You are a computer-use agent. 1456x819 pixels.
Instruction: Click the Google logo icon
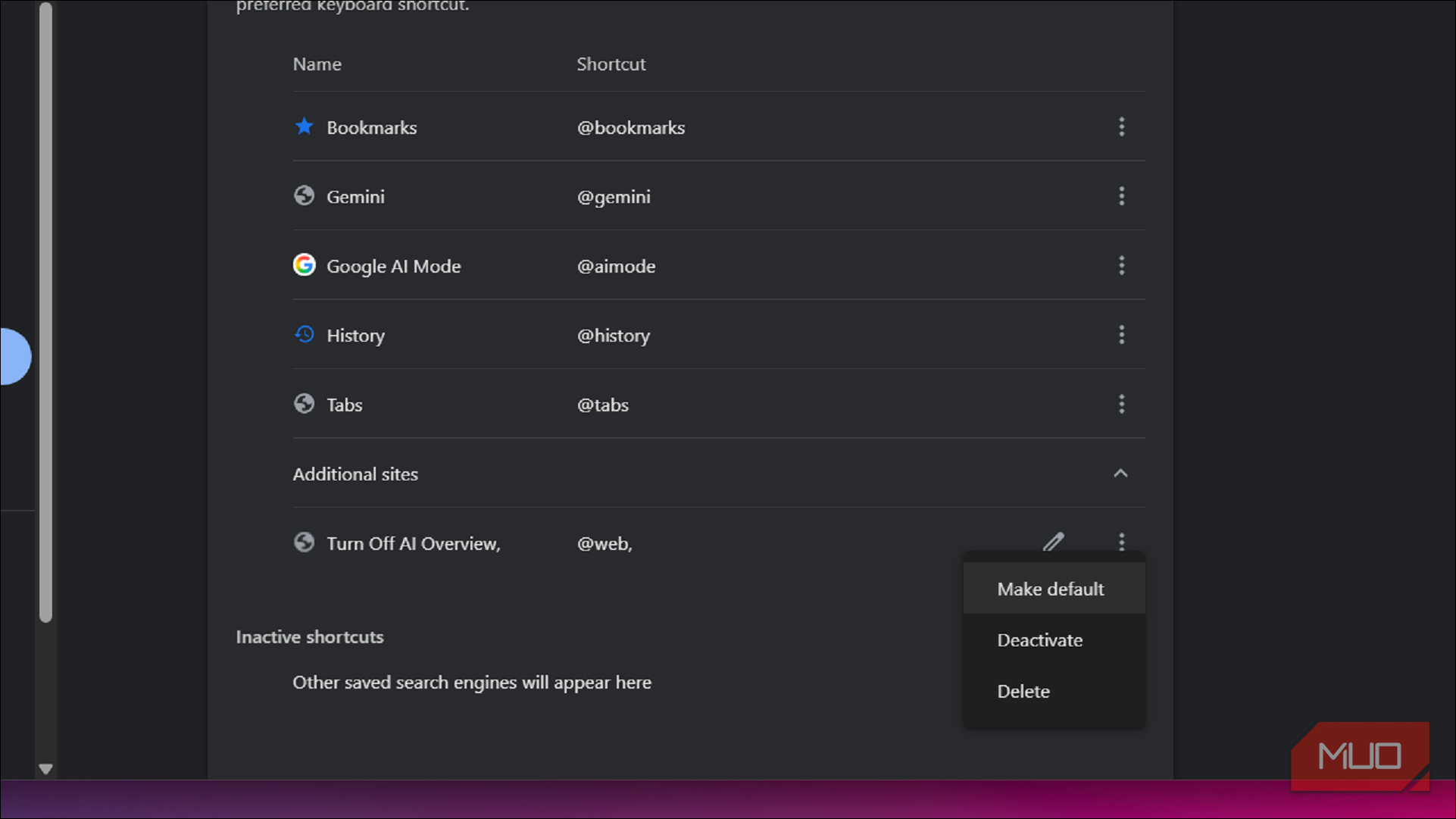[304, 265]
